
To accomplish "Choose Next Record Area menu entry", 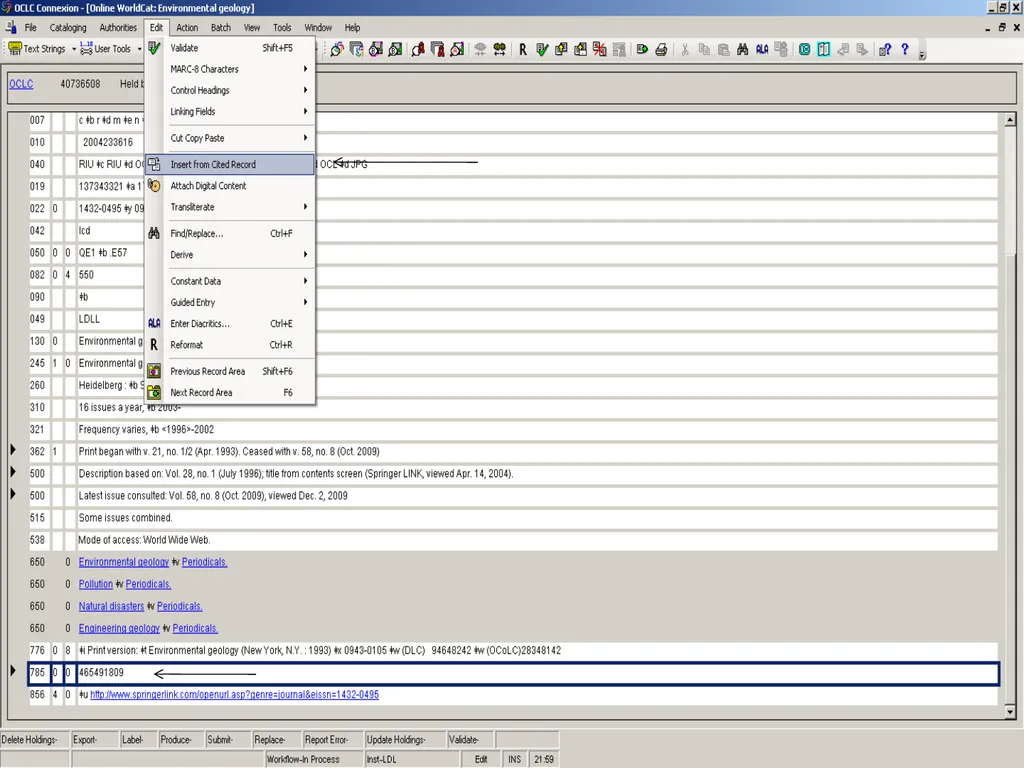I will [230, 392].
